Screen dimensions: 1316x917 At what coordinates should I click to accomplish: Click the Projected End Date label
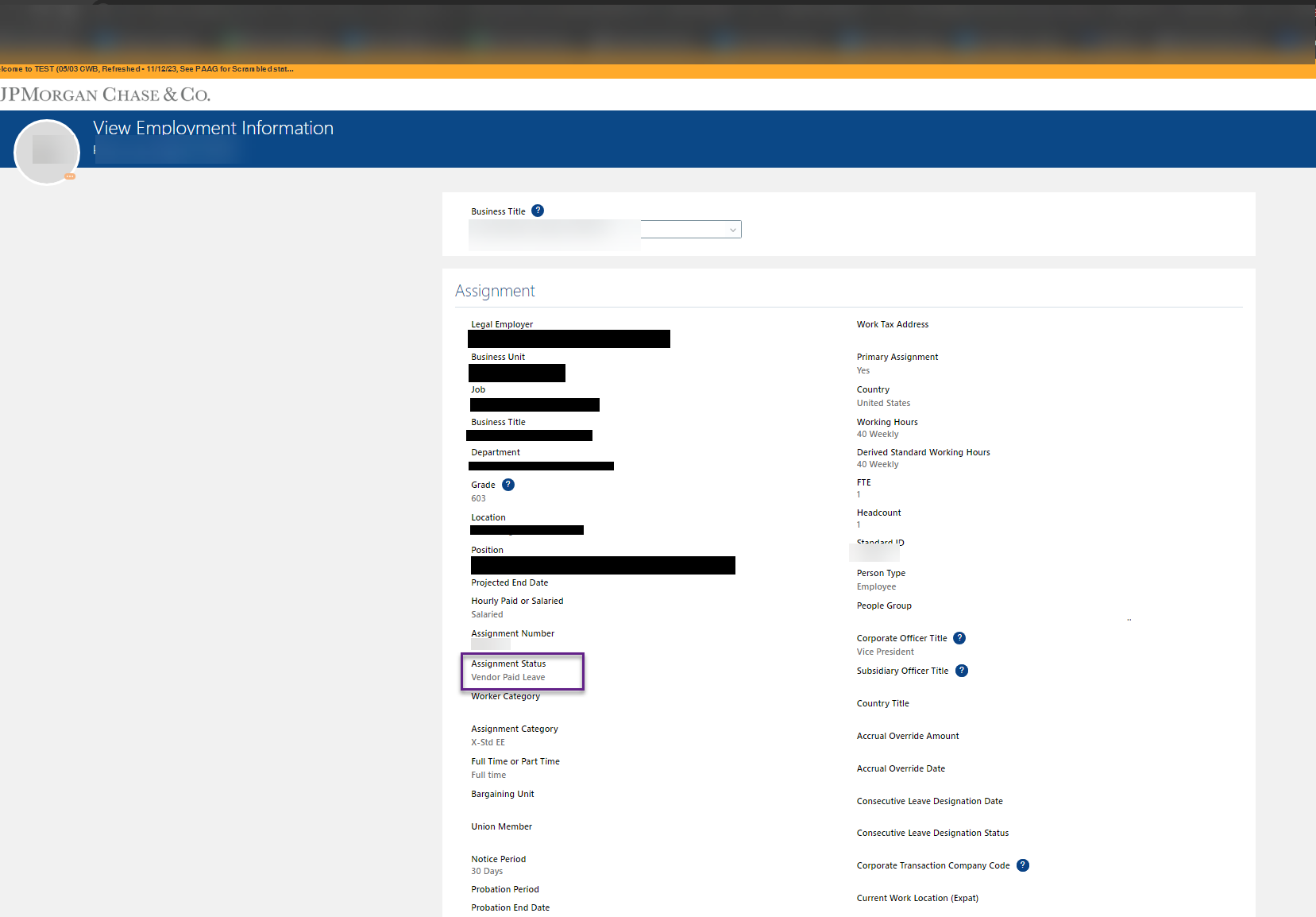(x=509, y=582)
